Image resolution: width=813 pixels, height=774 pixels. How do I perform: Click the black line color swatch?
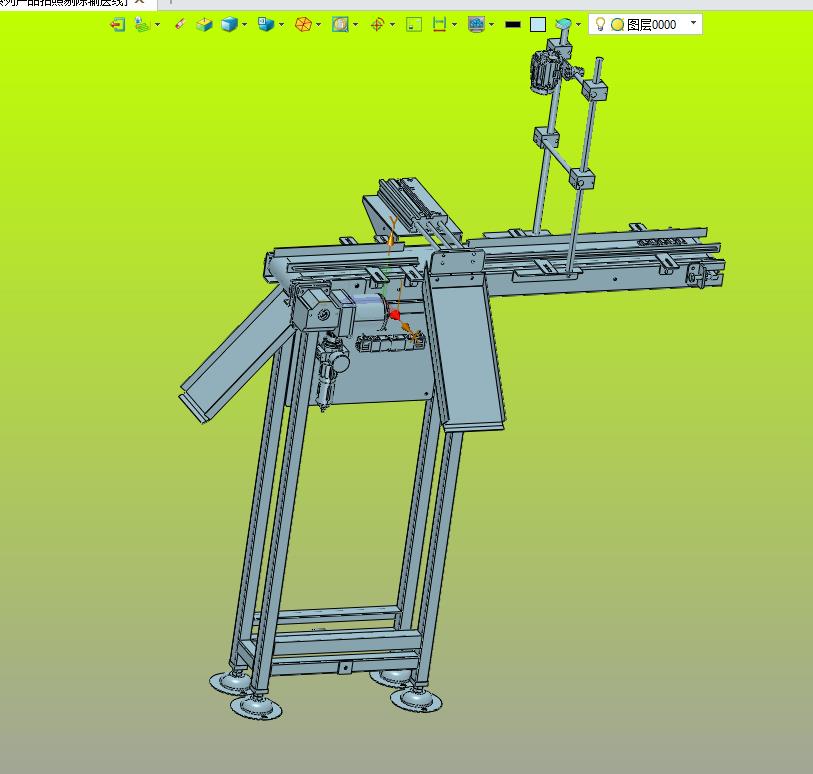coord(513,24)
